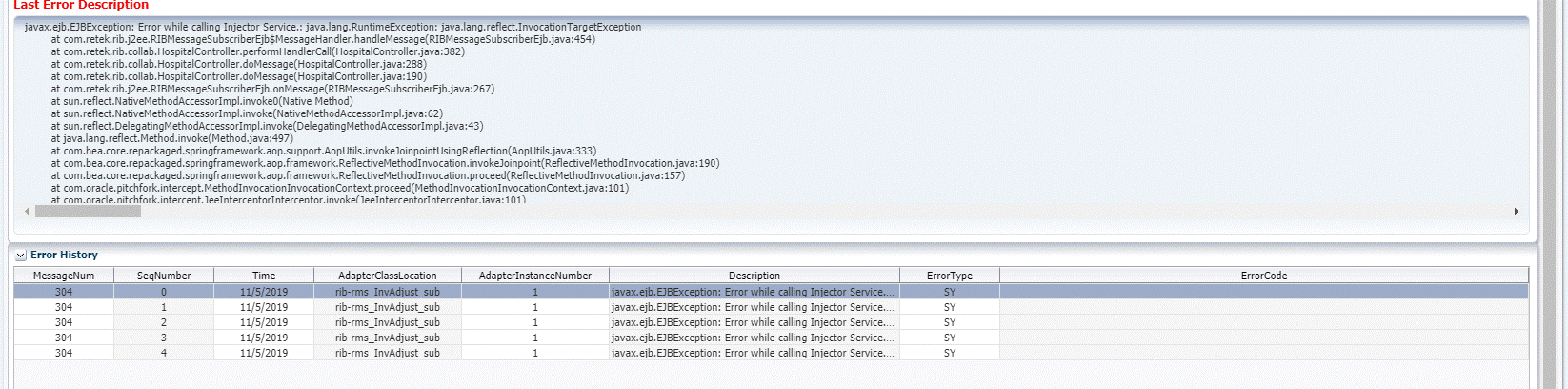Screen dimensions: 1568x389
Task: Click the 'HospitalController.java:190' stack trace line
Action: pos(238,76)
